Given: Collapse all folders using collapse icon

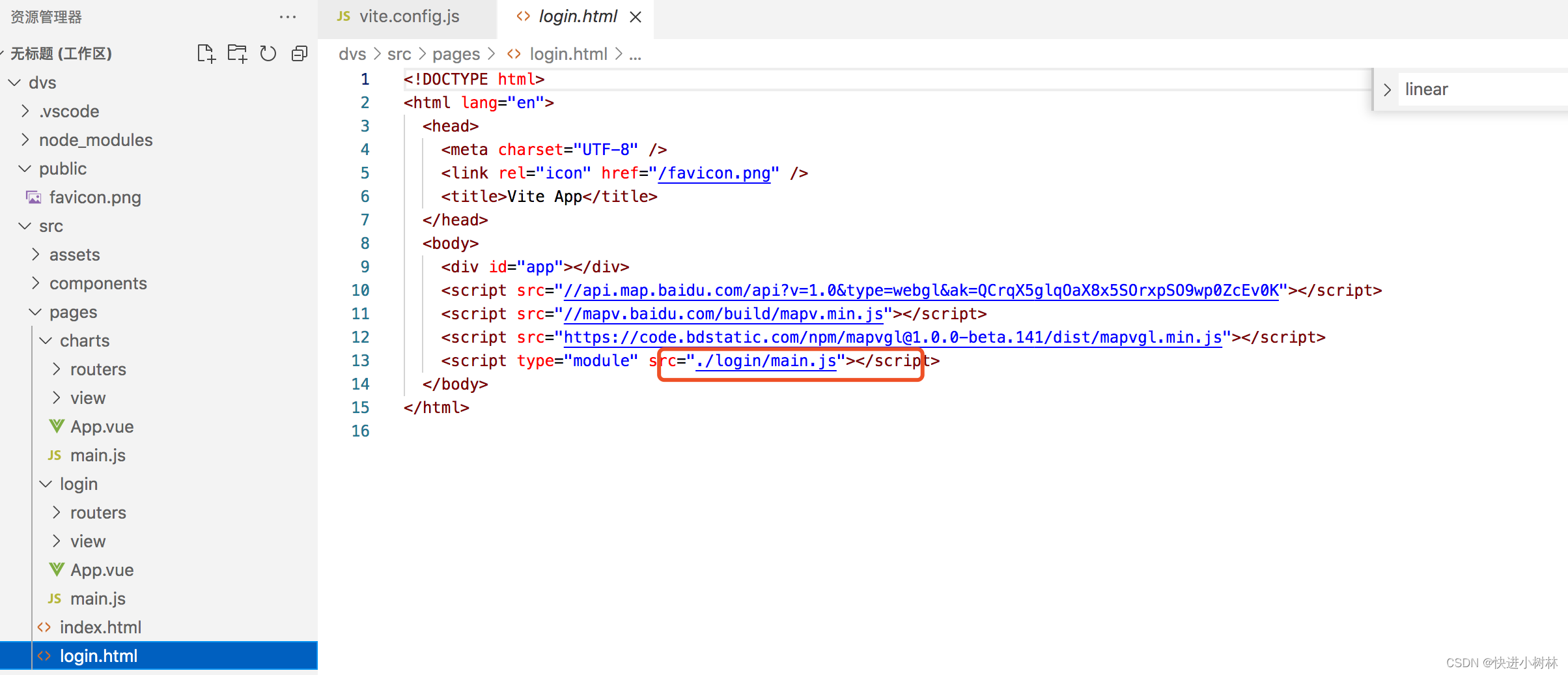Looking at the screenshot, I should (300, 53).
